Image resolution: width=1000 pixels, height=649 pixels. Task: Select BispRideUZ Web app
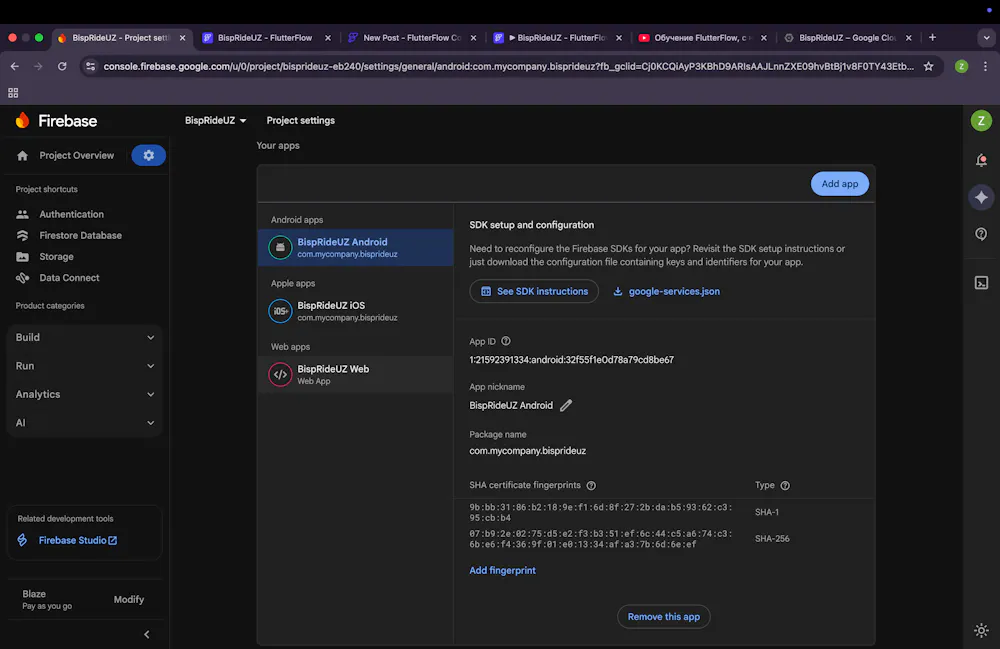(x=355, y=374)
